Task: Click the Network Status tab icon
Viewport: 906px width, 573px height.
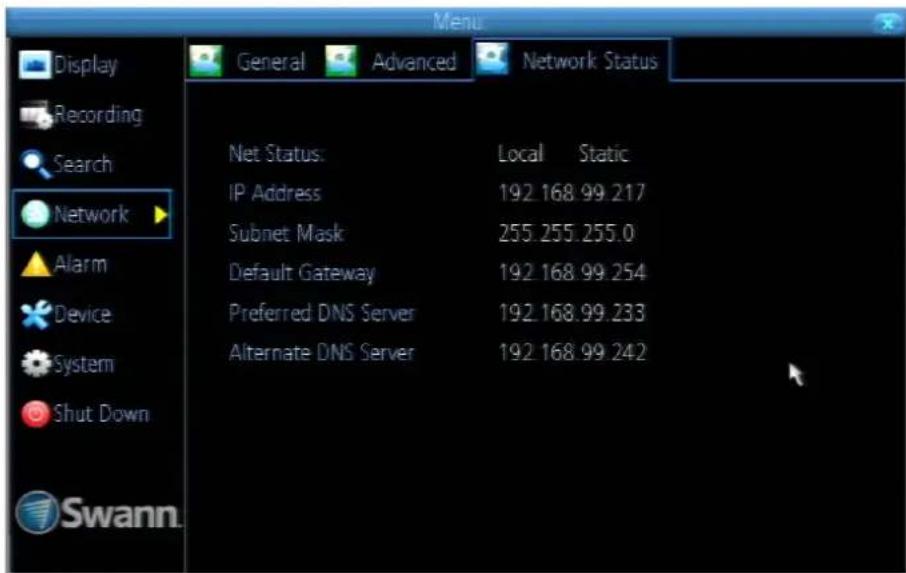Action: tap(492, 59)
